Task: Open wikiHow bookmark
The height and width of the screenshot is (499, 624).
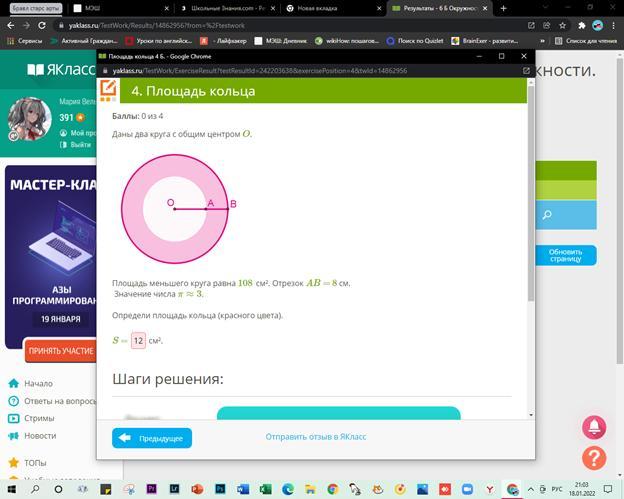Action: [347, 41]
